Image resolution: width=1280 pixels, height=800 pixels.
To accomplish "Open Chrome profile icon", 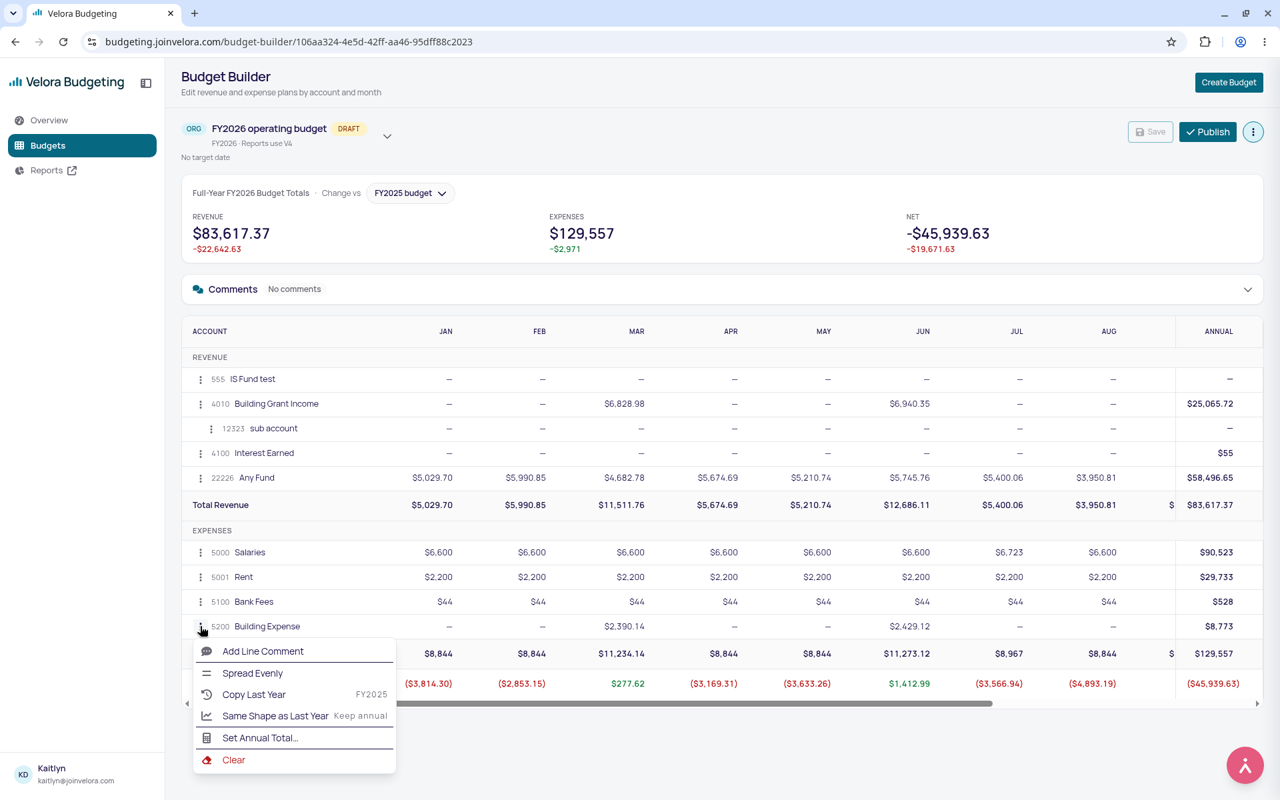I will 1240,42.
